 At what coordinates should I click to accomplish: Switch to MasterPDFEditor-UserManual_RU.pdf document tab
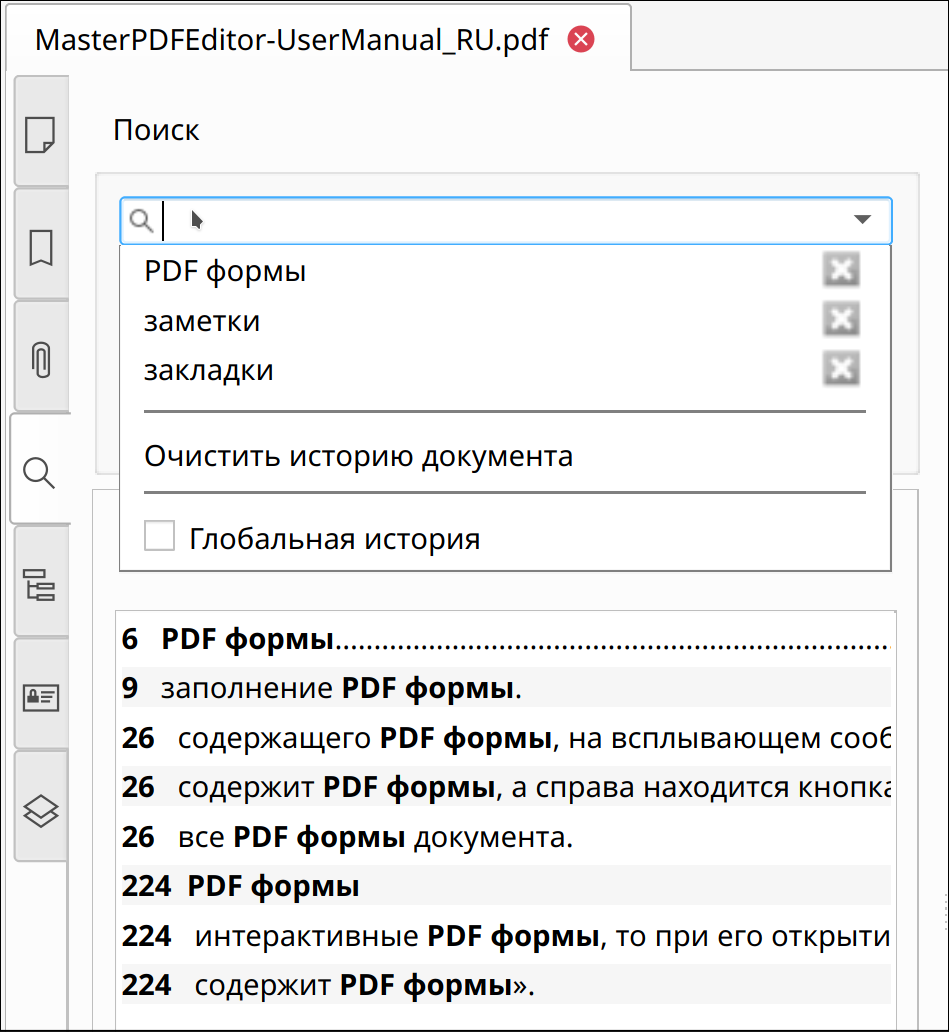(290, 41)
